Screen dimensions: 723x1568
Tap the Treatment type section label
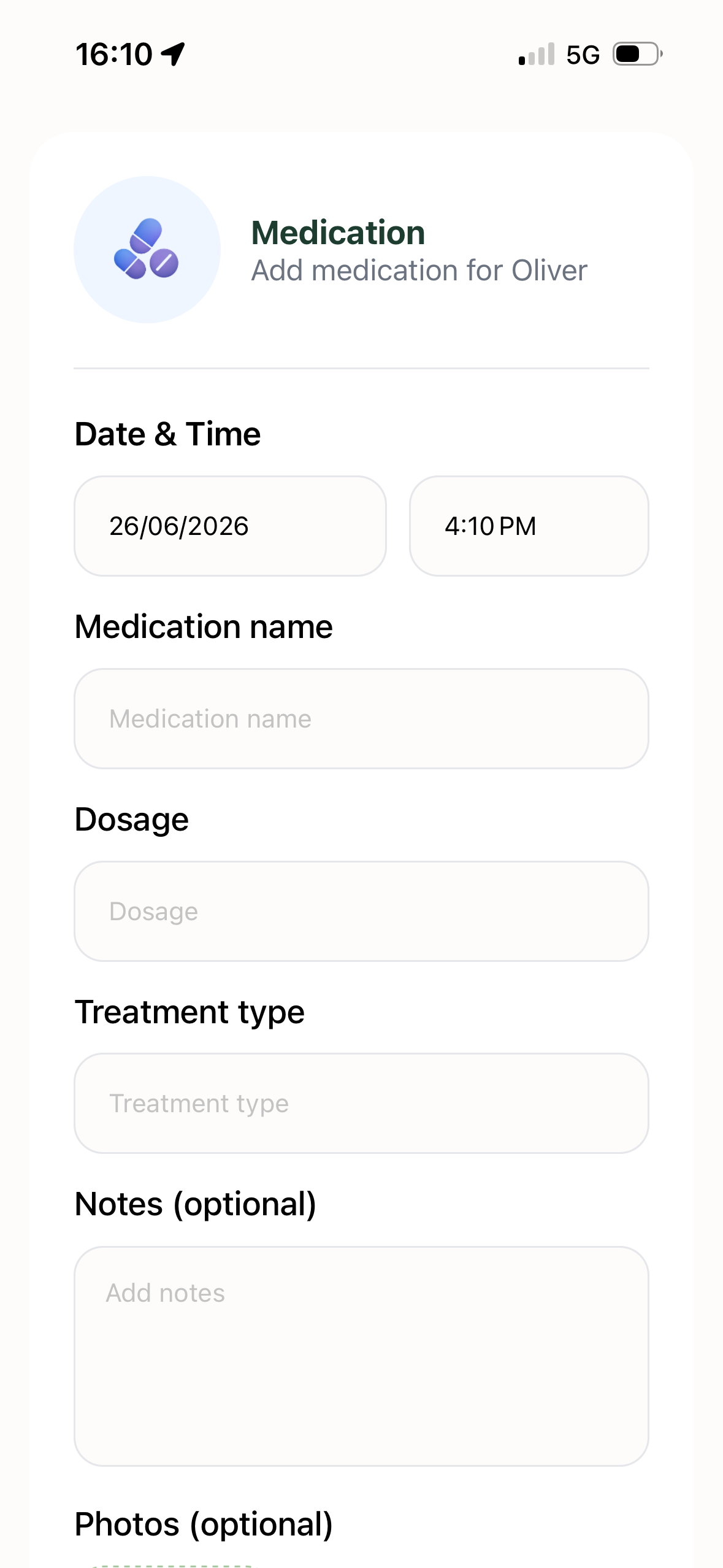coord(189,1012)
